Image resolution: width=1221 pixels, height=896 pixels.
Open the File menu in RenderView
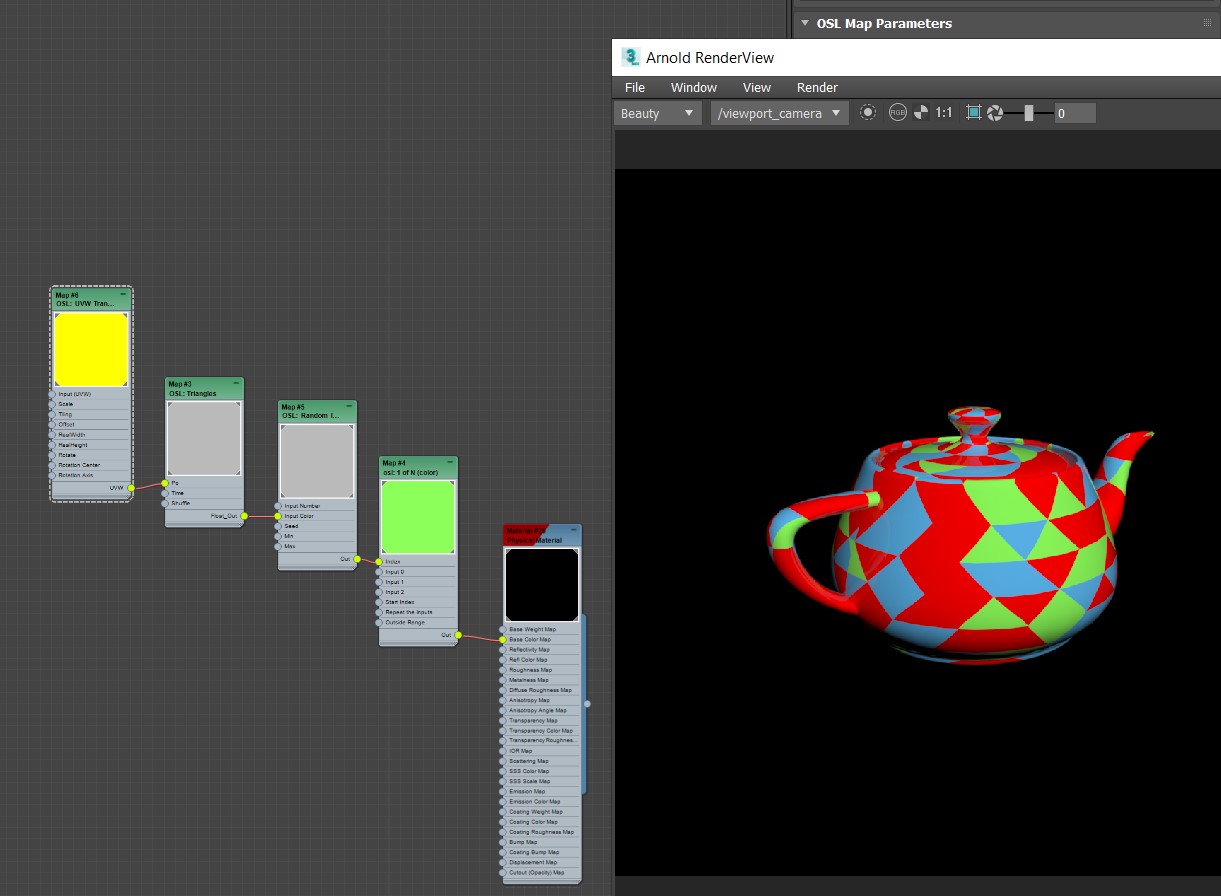click(635, 87)
